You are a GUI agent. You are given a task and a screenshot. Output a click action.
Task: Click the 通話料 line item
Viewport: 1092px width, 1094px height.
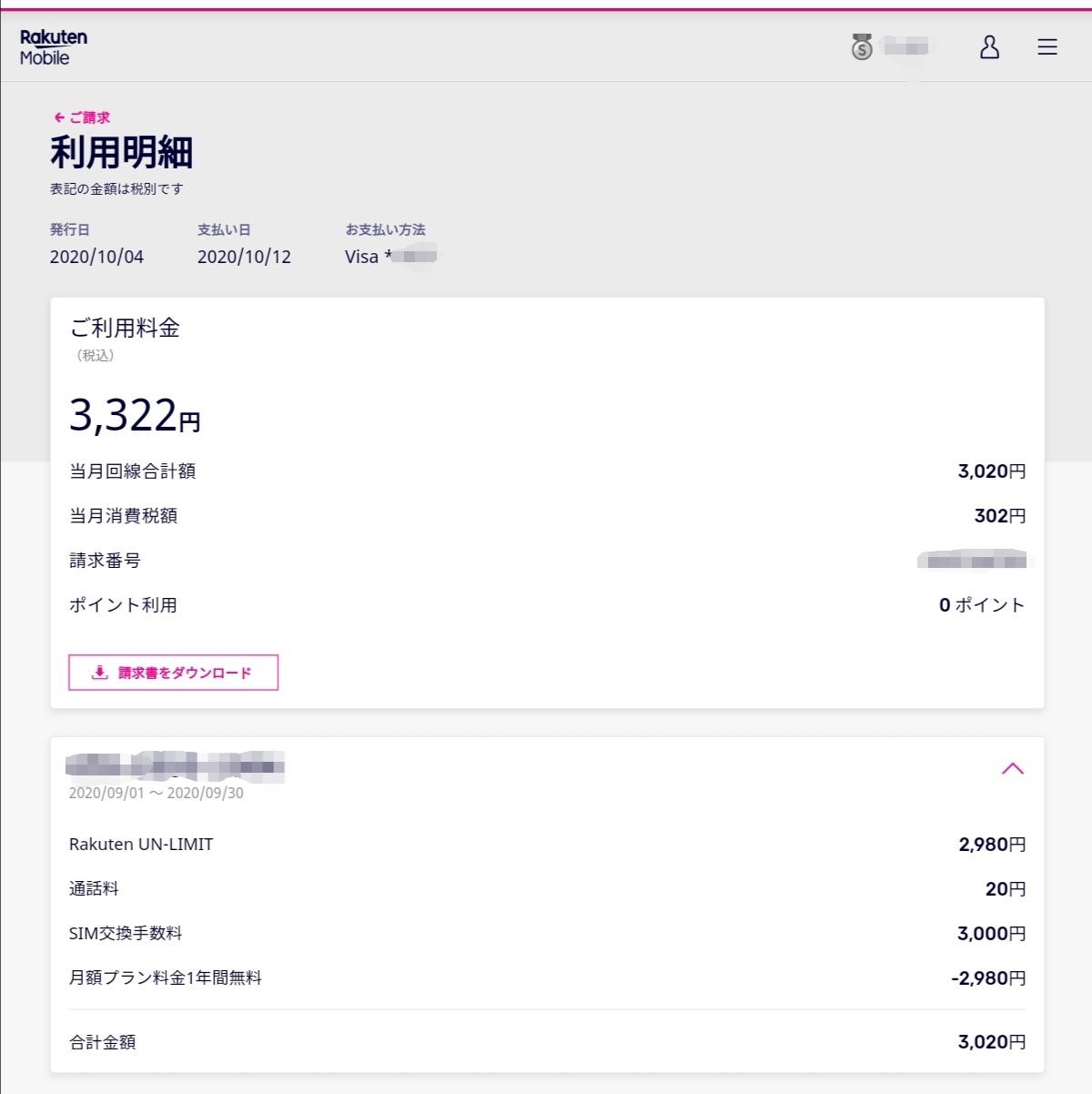tap(94, 889)
